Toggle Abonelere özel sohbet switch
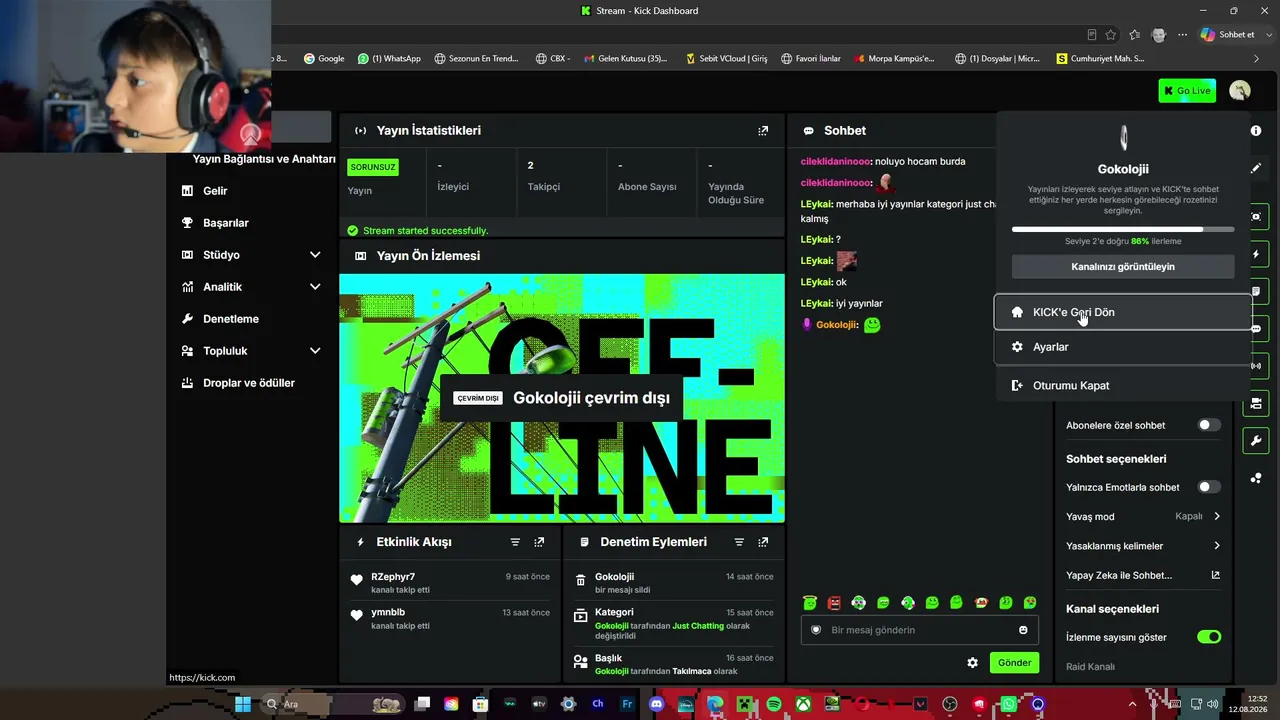This screenshot has width=1280, height=720. click(x=1209, y=425)
